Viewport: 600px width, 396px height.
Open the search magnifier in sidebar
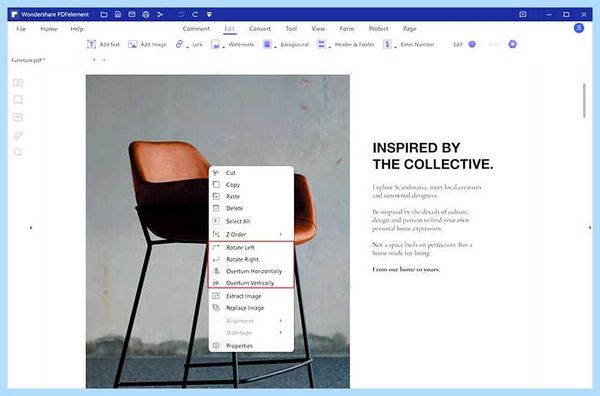point(18,152)
